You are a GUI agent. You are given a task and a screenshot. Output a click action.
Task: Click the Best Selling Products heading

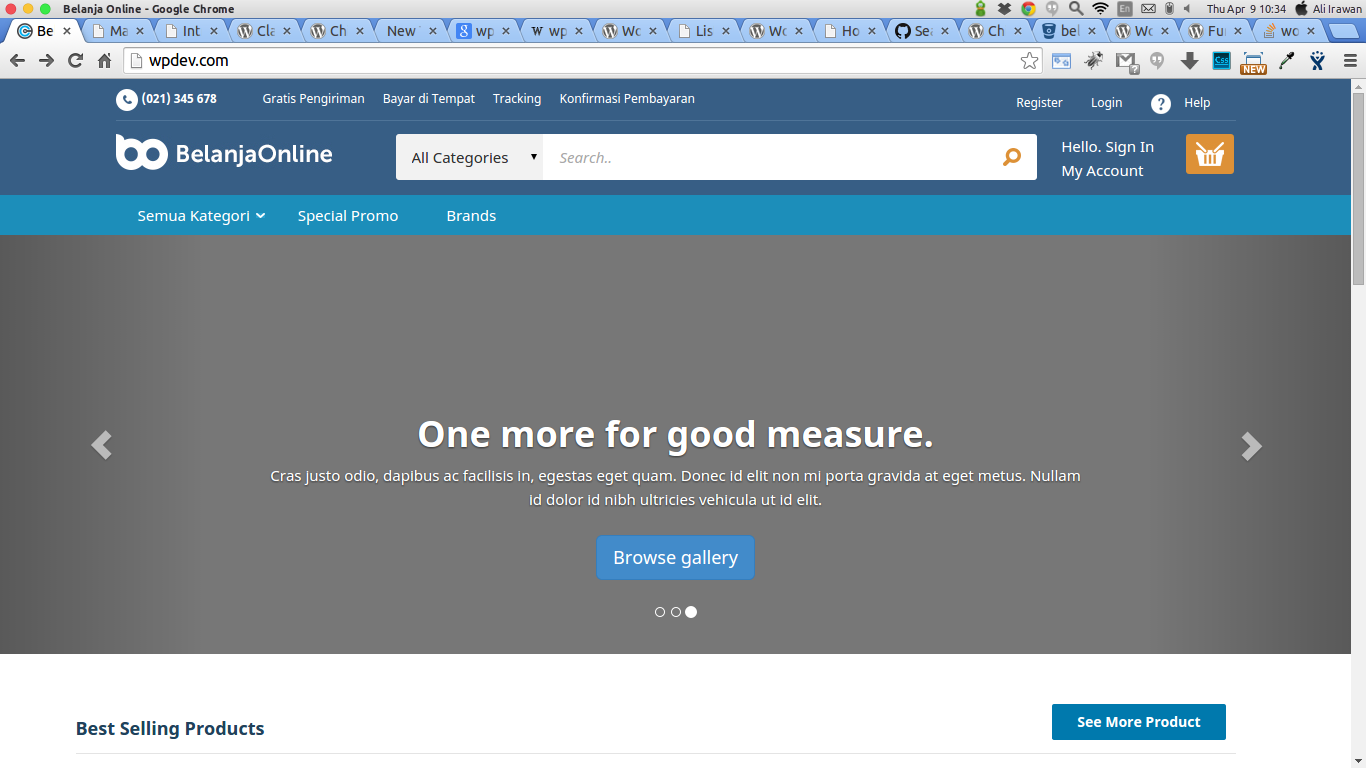[x=170, y=729]
